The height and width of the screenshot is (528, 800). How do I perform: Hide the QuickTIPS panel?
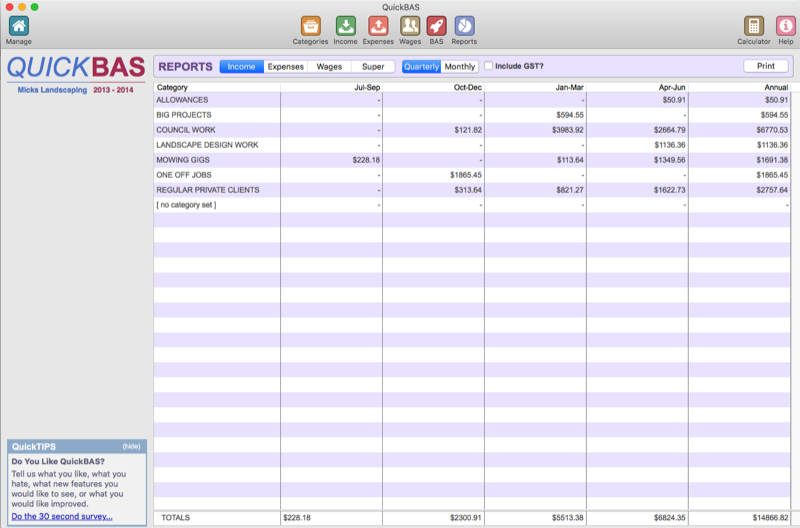(131, 446)
